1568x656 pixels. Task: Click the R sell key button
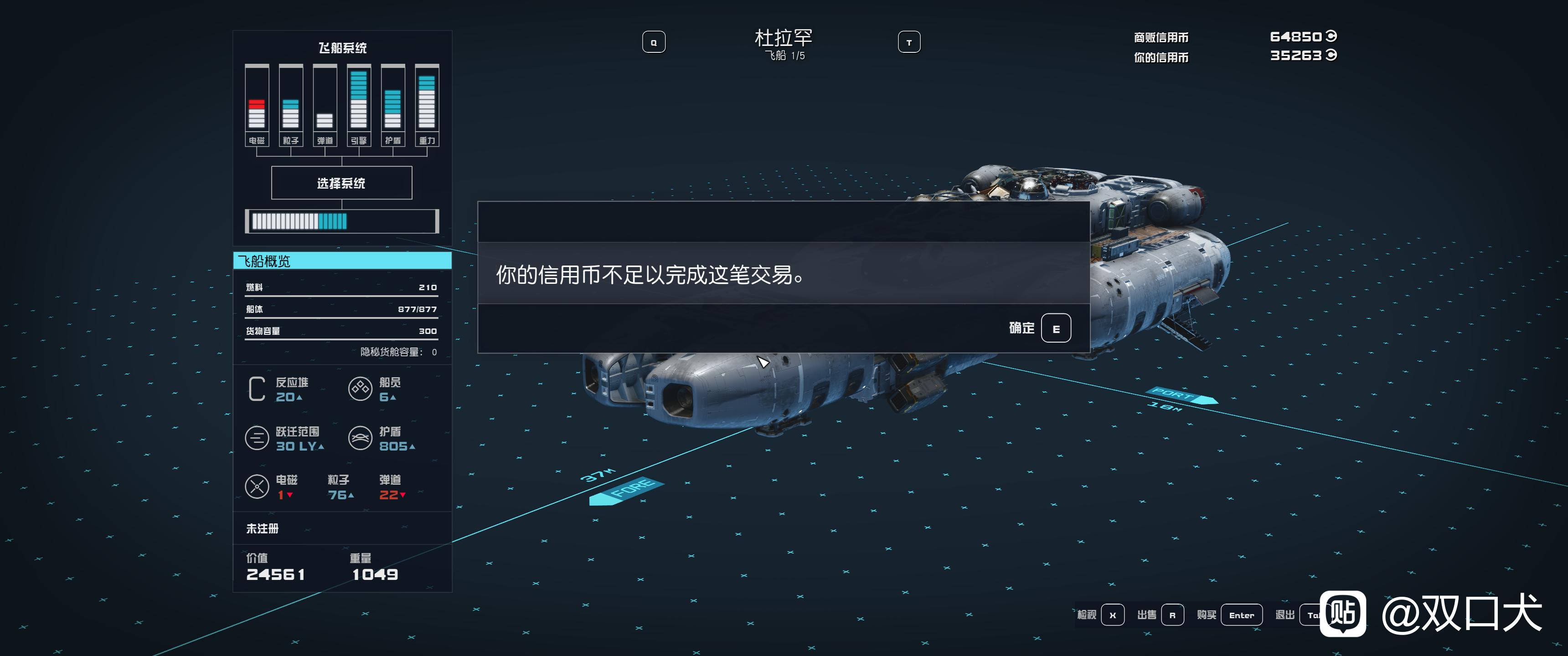[x=1172, y=615]
